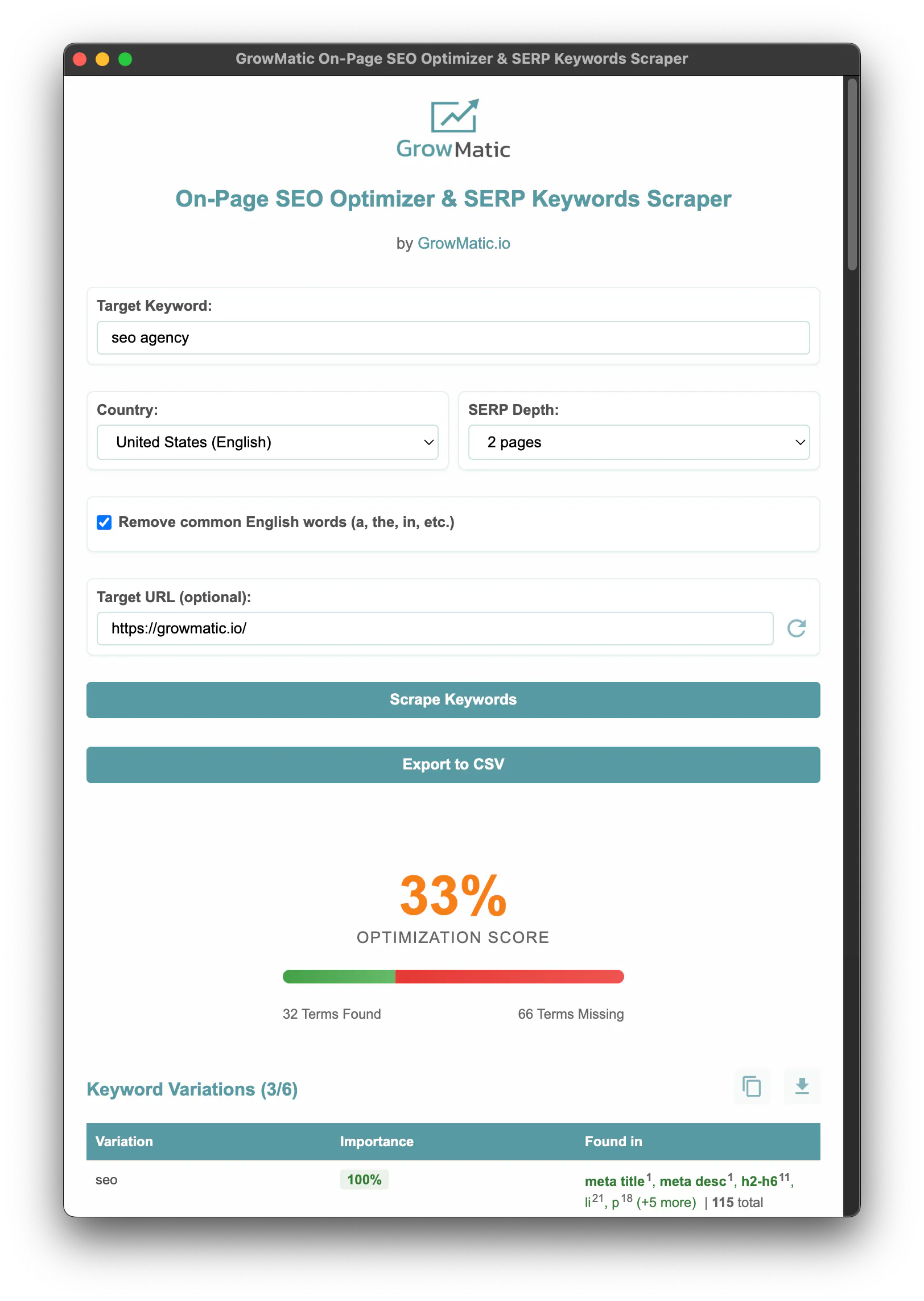Refresh the Target URL with reload icon
The width and height of the screenshot is (924, 1301).
click(x=796, y=628)
